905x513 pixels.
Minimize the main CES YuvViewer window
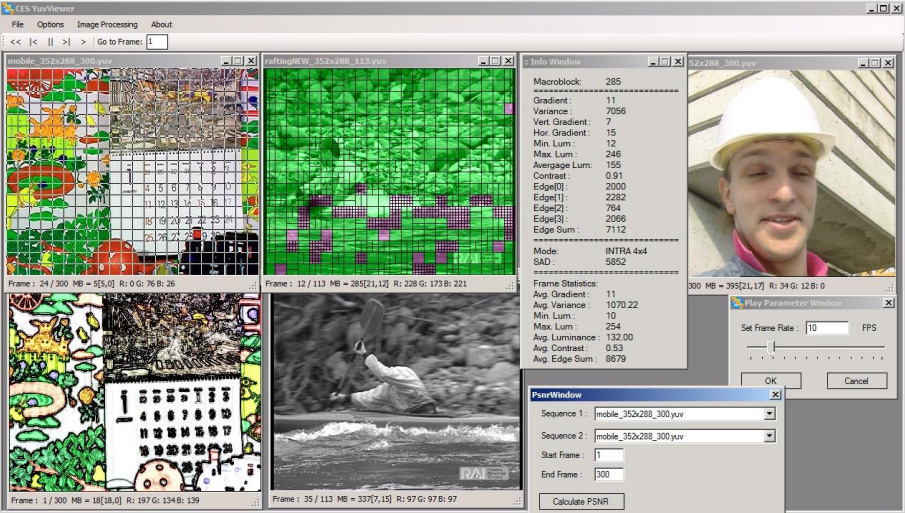click(x=872, y=8)
